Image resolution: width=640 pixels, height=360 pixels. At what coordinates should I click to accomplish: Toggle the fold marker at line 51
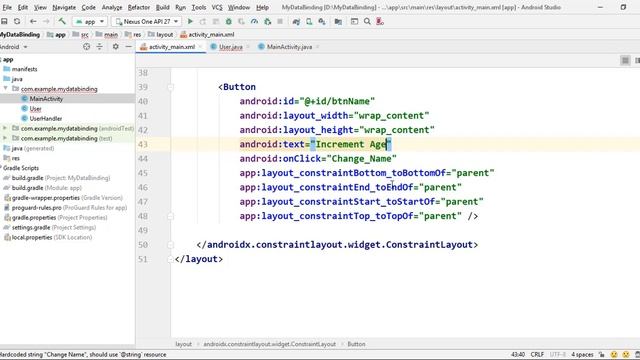click(171, 259)
